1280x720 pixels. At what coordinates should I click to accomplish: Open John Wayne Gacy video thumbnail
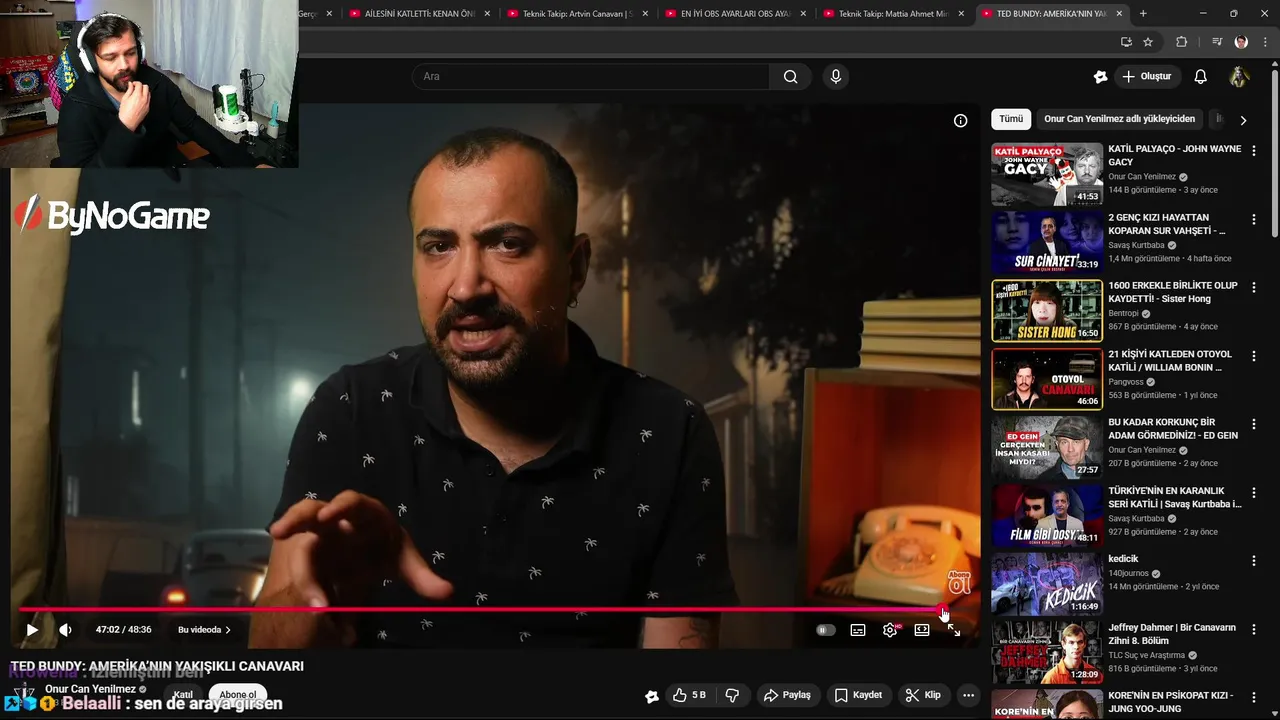tap(1047, 174)
